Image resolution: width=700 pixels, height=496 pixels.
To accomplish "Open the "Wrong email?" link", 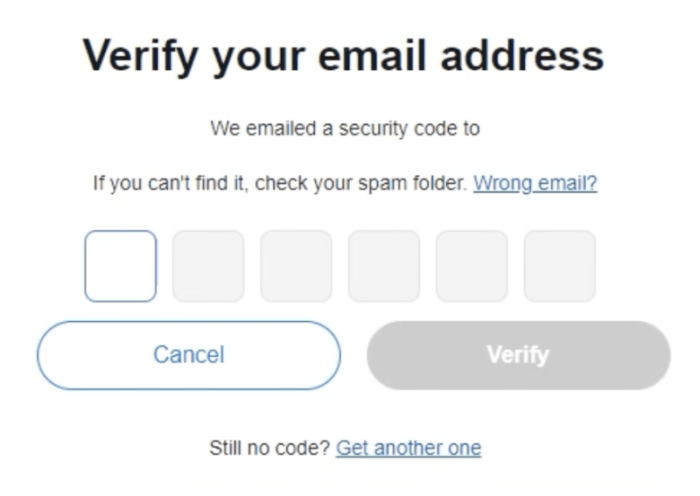I will (x=535, y=184).
